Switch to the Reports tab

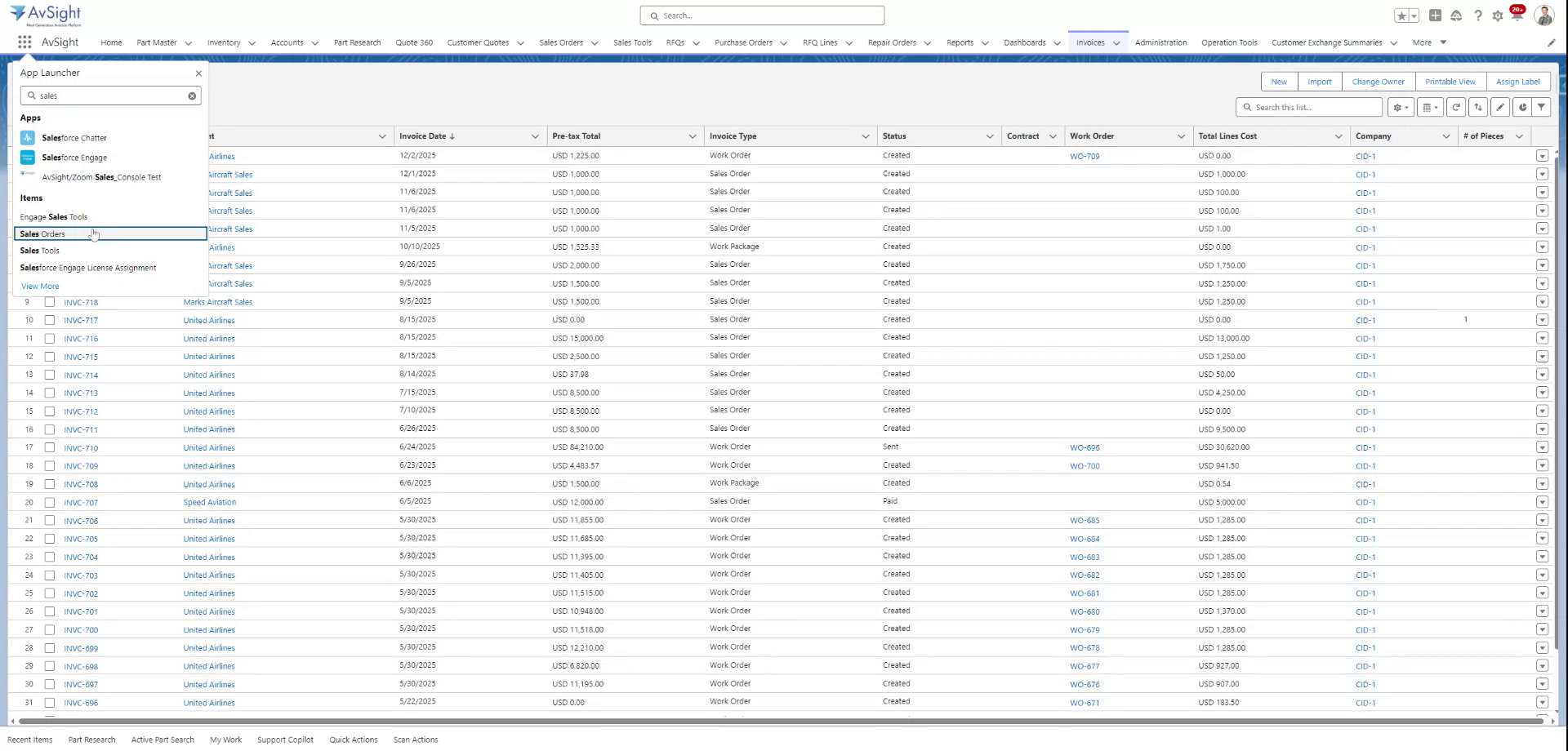pyautogui.click(x=960, y=42)
